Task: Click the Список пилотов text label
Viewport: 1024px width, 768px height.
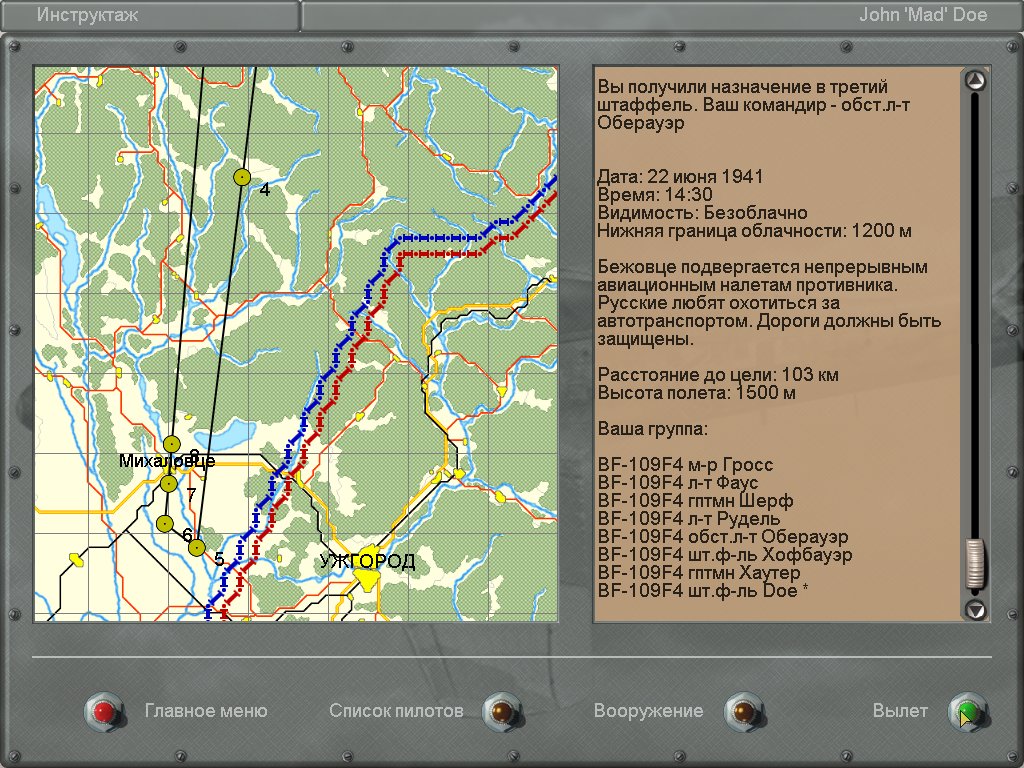Action: tap(396, 711)
